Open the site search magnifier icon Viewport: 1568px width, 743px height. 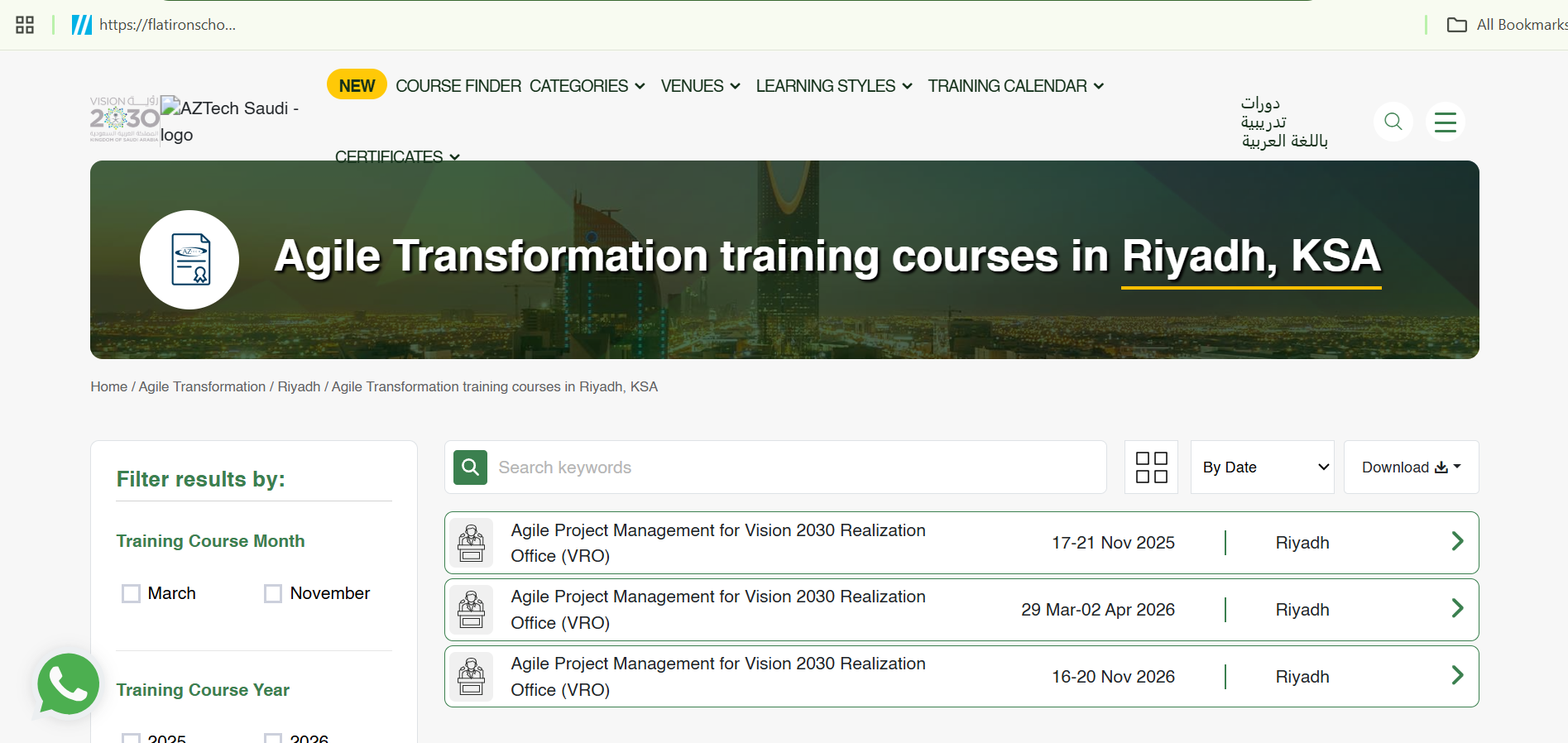point(1393,122)
